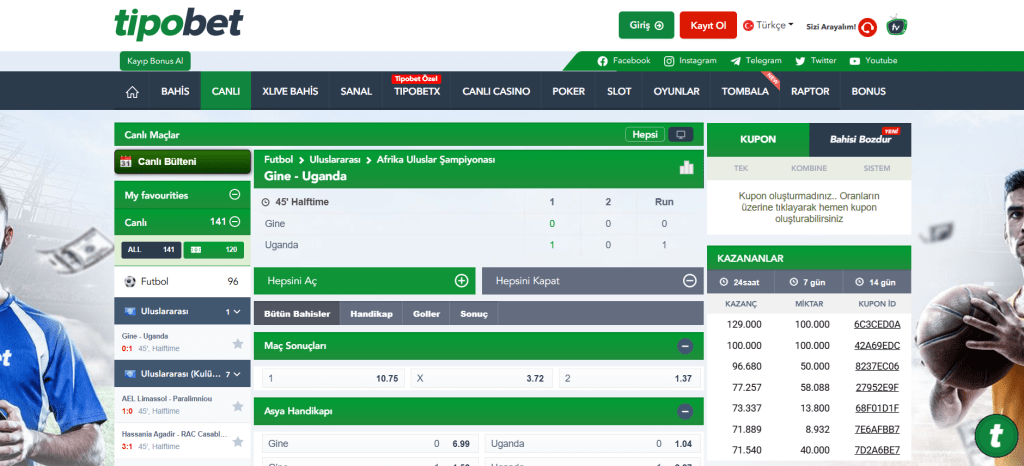Viewport: 1024px width, 466px height.
Task: Click the Futbol sport category row
Action: pos(182,282)
